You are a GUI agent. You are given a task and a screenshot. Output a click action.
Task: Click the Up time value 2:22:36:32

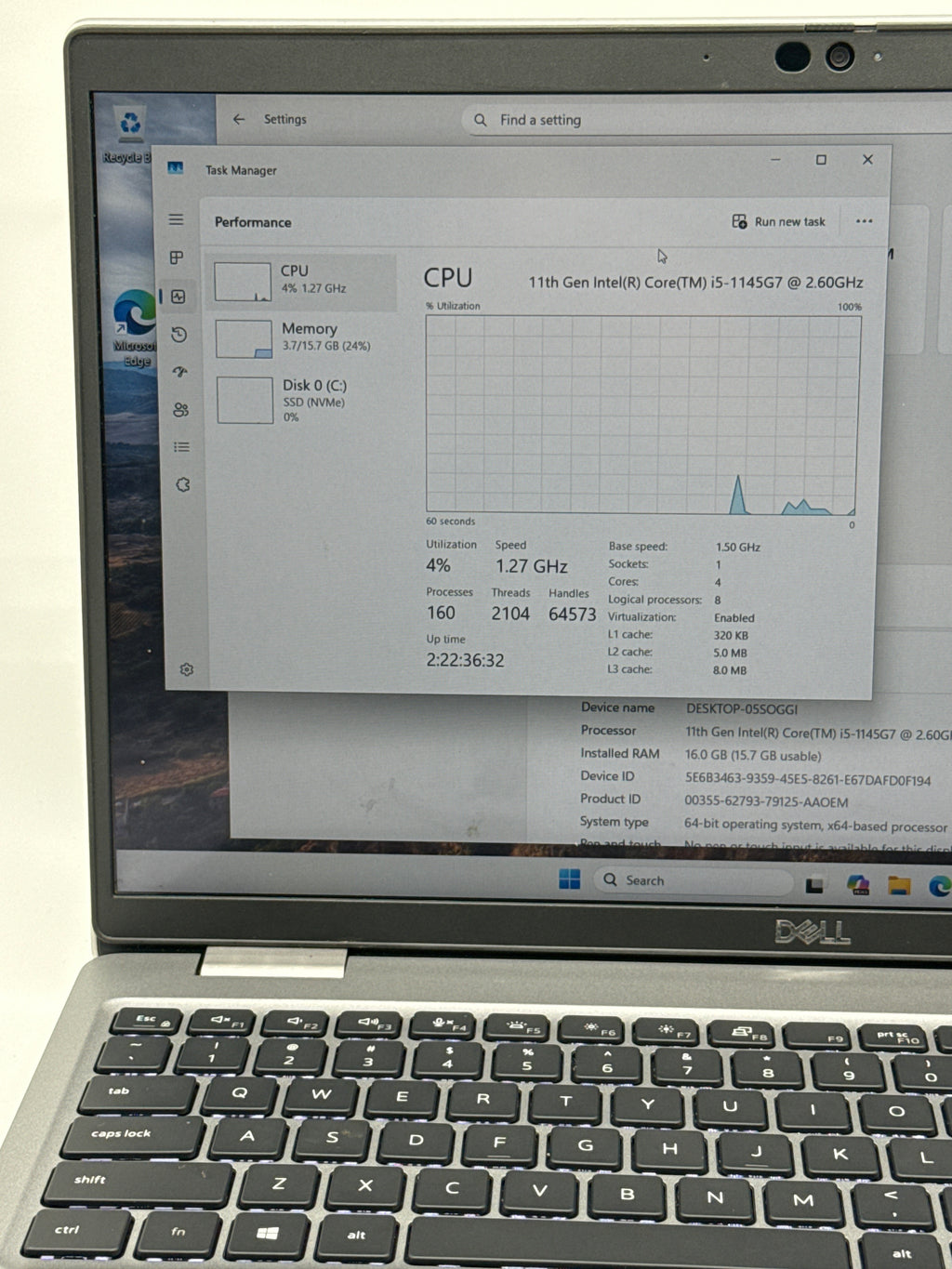pos(465,661)
